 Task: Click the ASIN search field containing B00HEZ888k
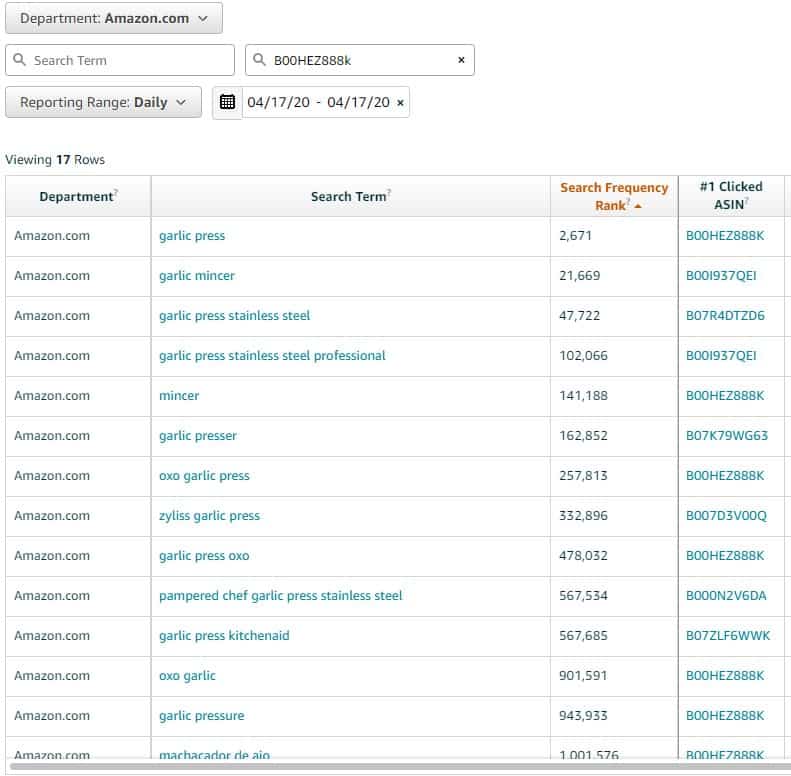click(x=360, y=61)
